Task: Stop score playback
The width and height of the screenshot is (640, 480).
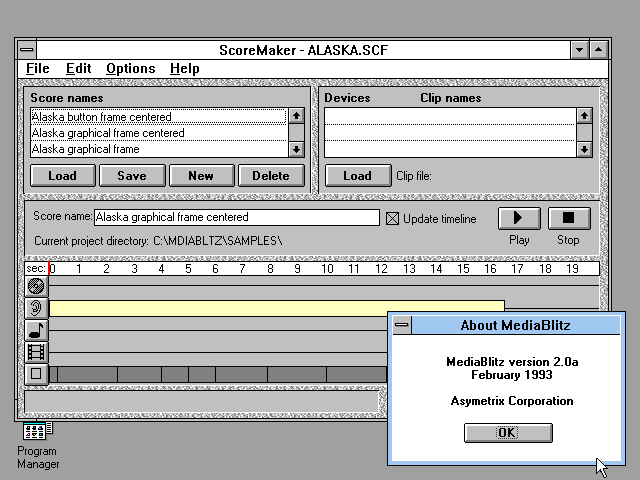Action: pyautogui.click(x=569, y=218)
